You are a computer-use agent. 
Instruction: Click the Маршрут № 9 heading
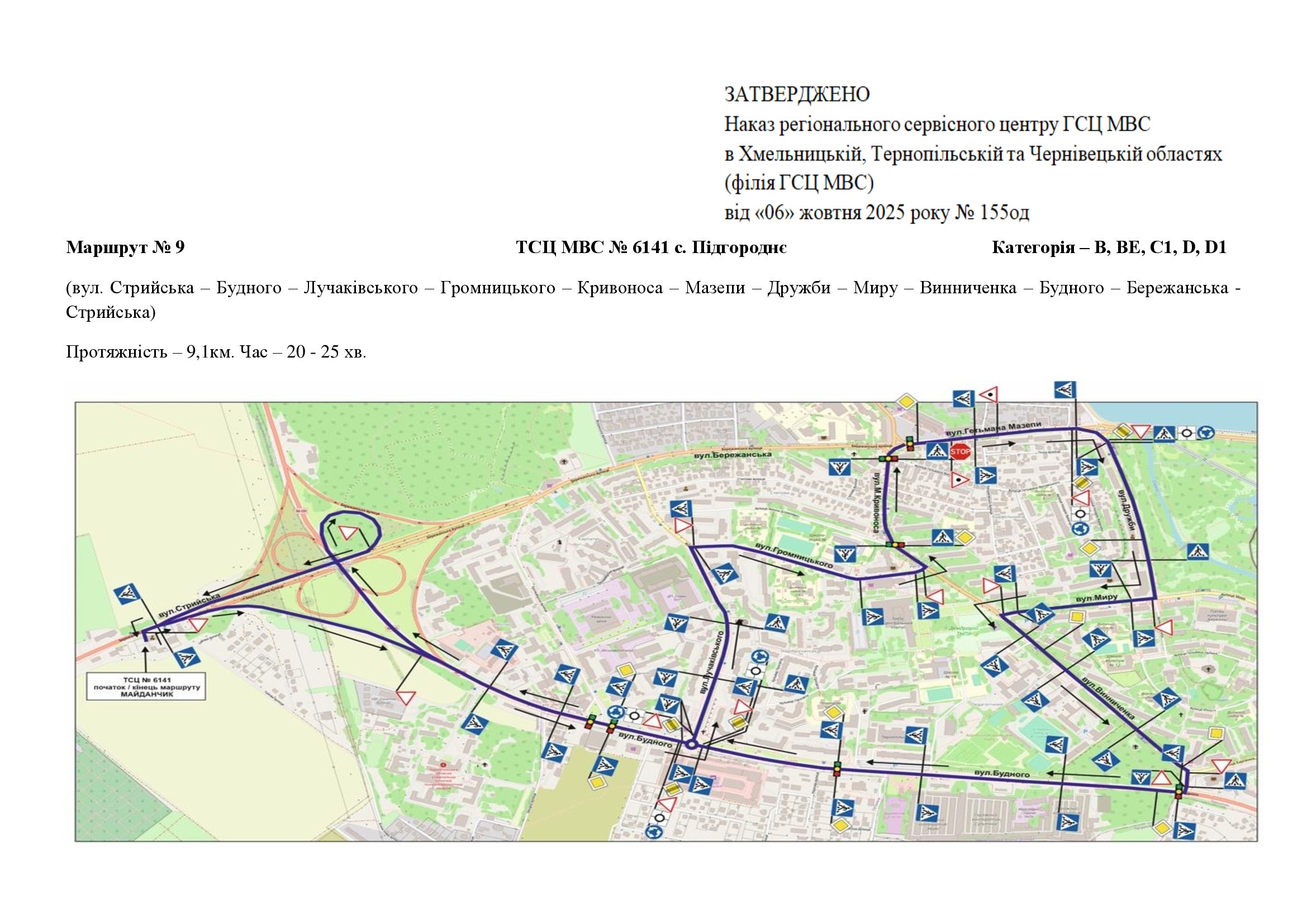(125, 247)
